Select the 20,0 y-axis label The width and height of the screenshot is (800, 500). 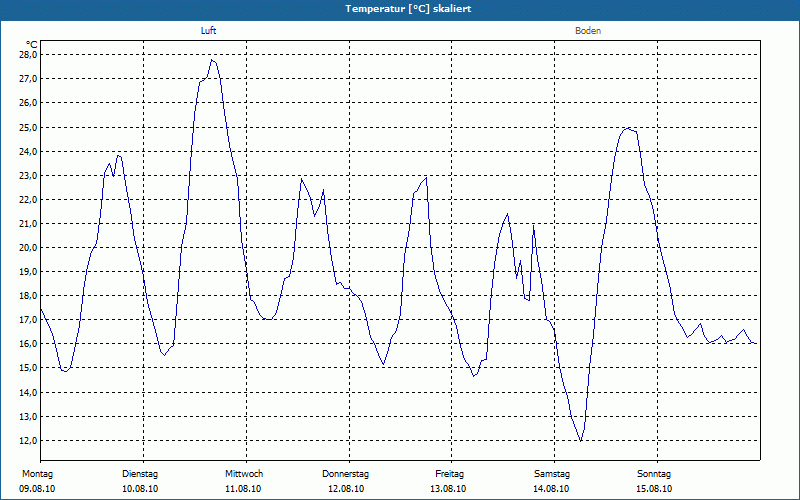coord(29,247)
